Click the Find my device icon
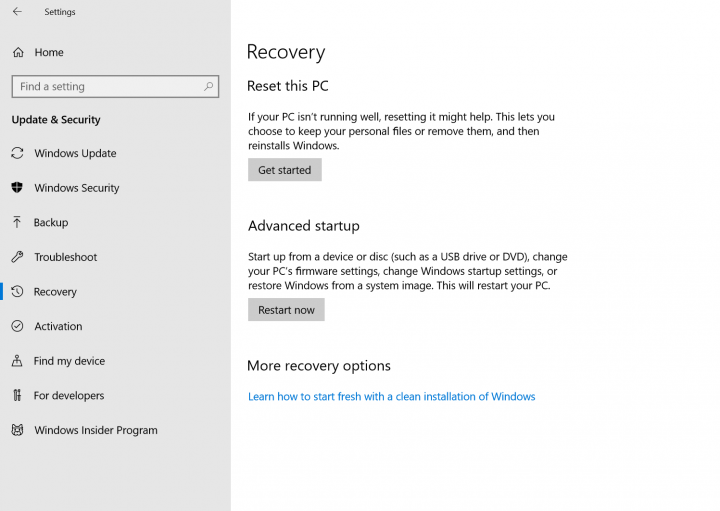720x511 pixels. [x=17, y=361]
